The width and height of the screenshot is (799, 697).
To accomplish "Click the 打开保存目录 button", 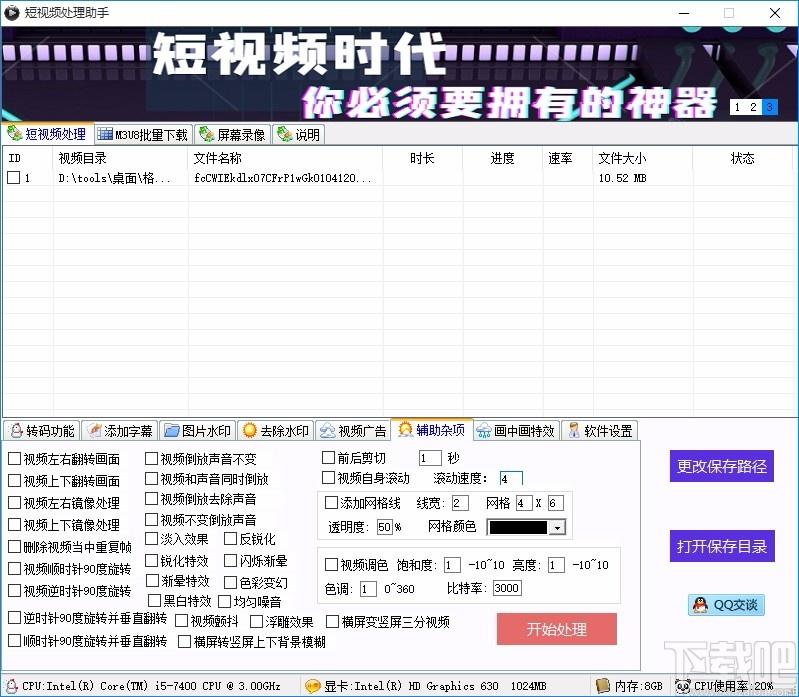I will click(x=722, y=546).
